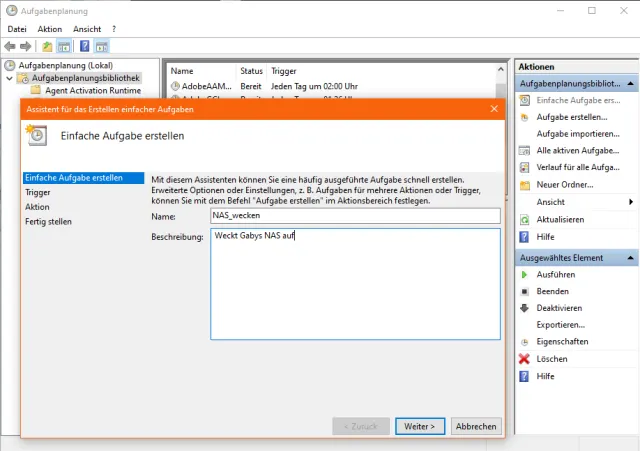640x451 pixels.
Task: Click the Abbrechen button
Action: click(x=475, y=426)
